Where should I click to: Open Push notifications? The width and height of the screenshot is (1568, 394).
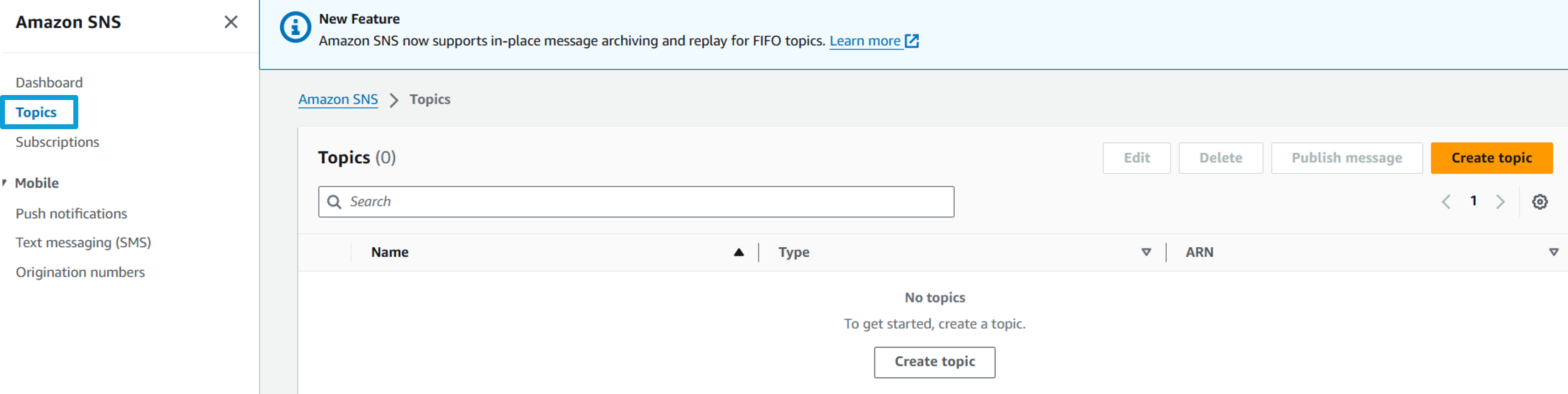[x=71, y=214]
